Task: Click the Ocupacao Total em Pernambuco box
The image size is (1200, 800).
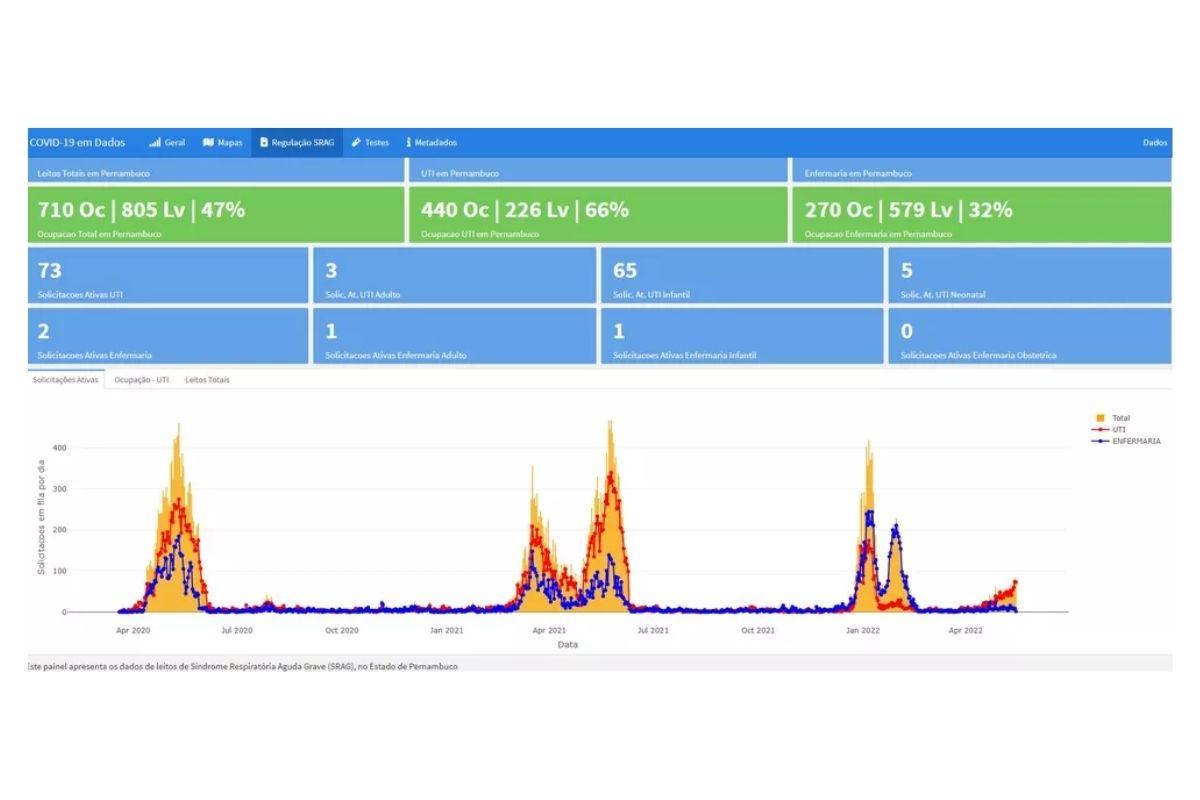Action: [215, 215]
